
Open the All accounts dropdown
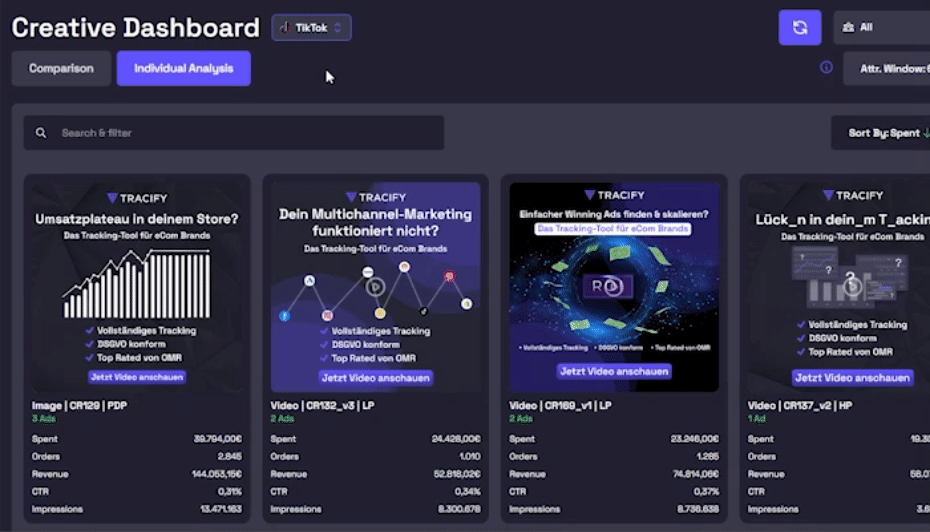pos(884,27)
